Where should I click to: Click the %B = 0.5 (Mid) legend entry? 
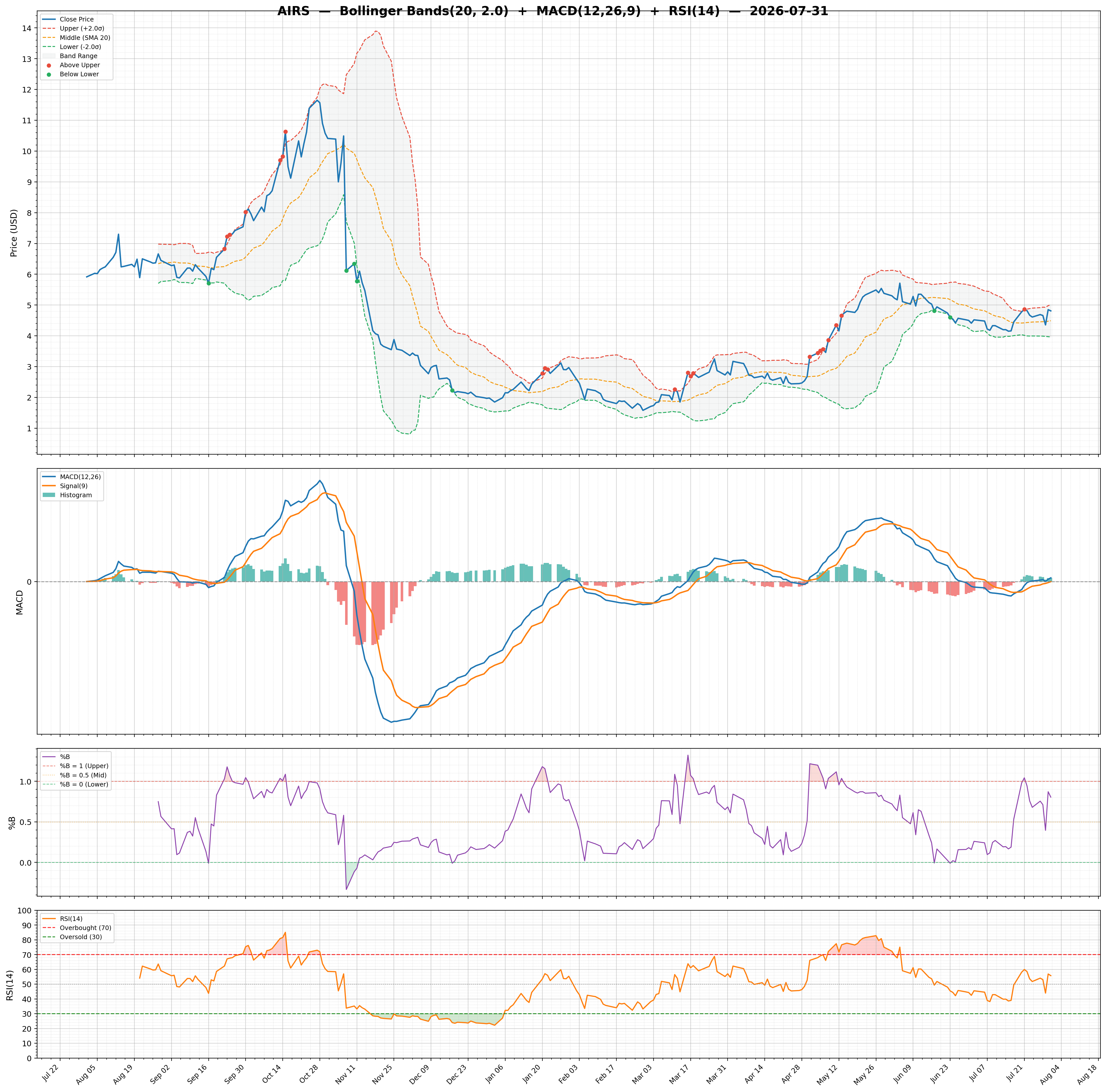point(75,775)
